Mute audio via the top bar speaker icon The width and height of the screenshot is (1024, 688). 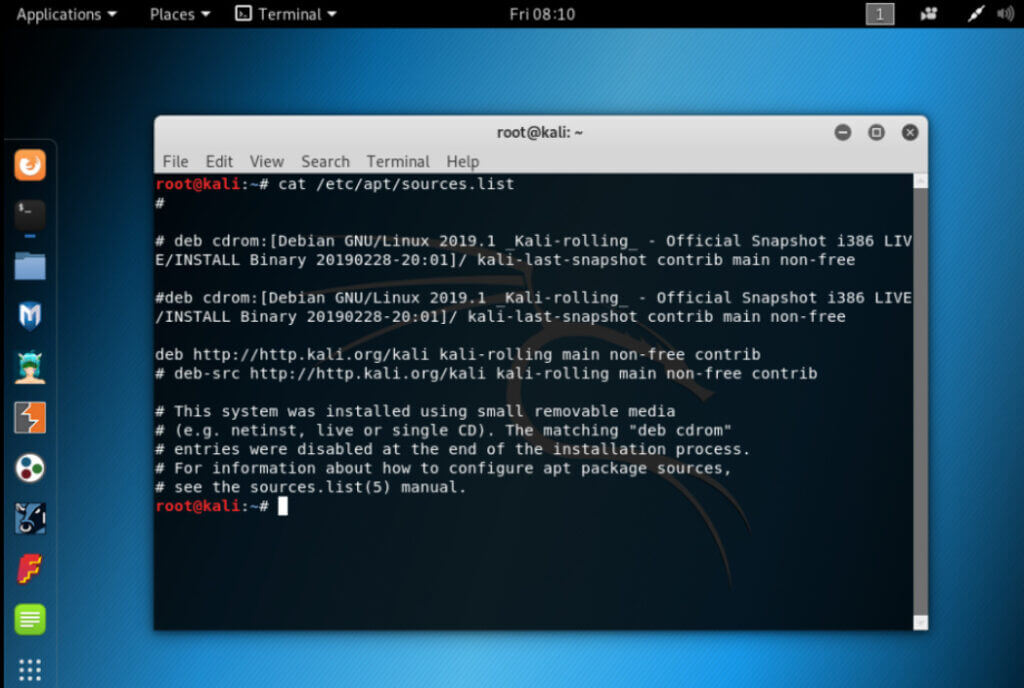coord(1006,14)
